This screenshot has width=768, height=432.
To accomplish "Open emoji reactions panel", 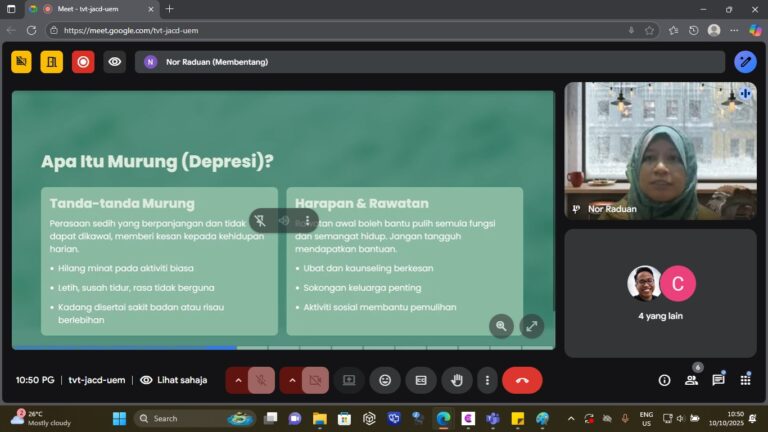I will click(x=385, y=380).
